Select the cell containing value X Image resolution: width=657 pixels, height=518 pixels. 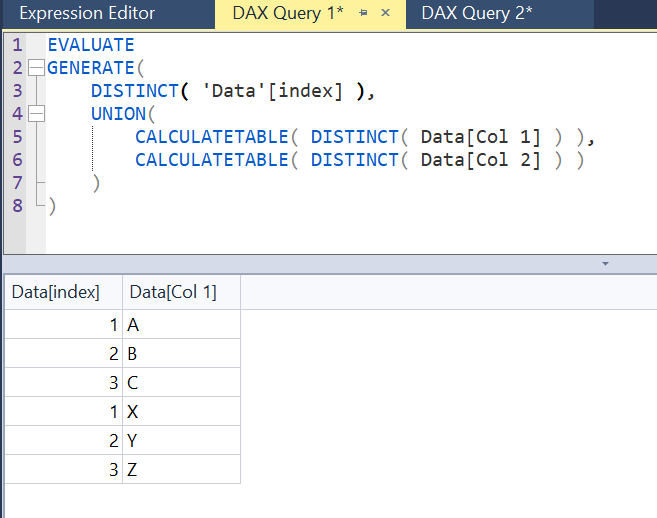point(180,411)
